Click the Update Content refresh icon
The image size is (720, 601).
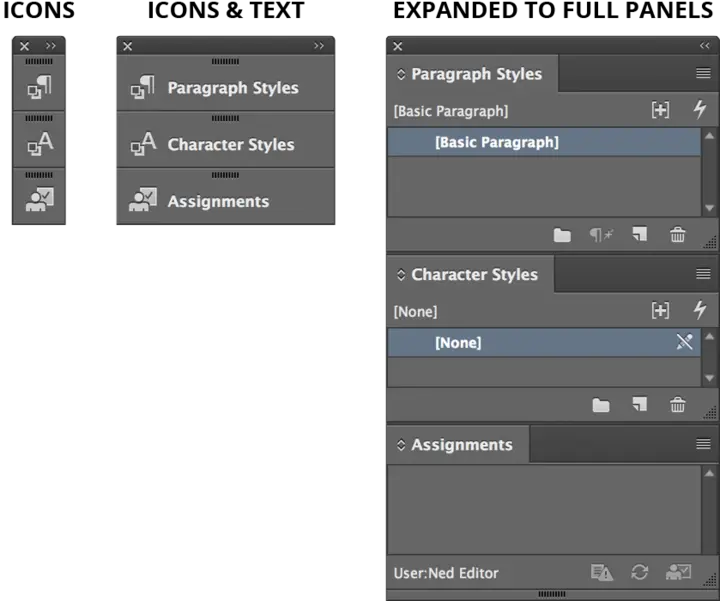[639, 572]
